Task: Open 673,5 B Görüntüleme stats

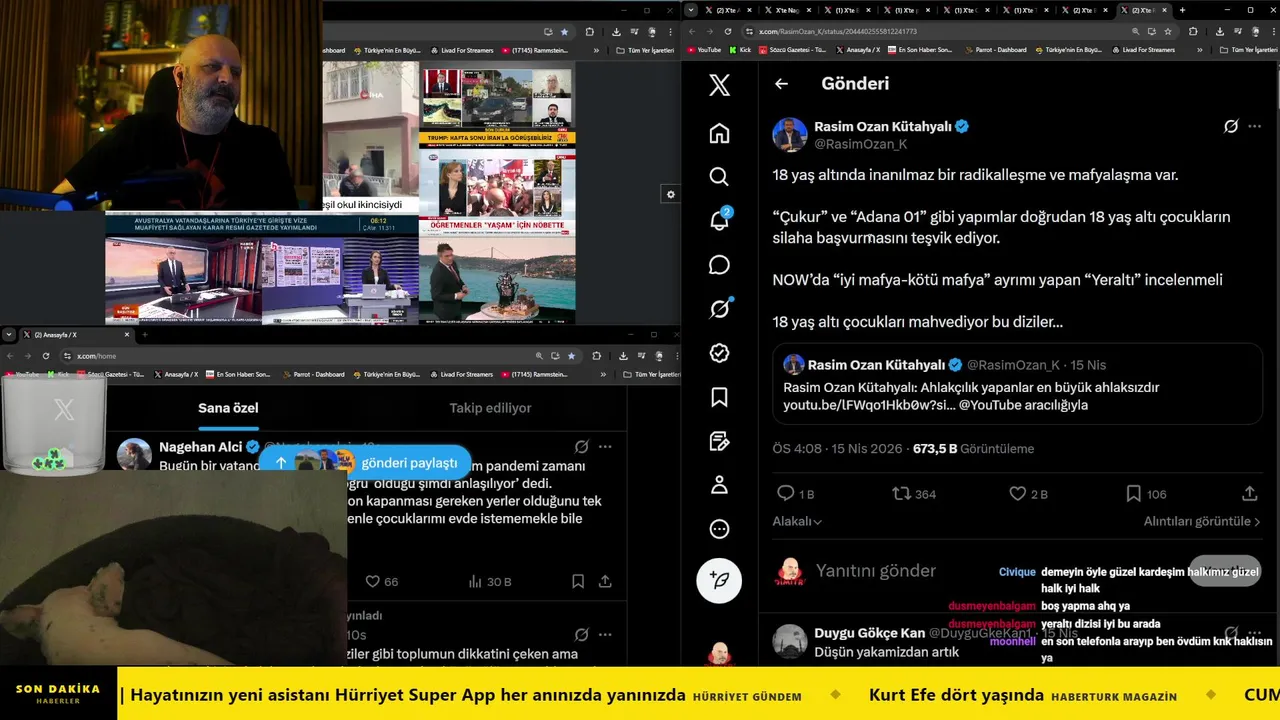Action: click(973, 449)
